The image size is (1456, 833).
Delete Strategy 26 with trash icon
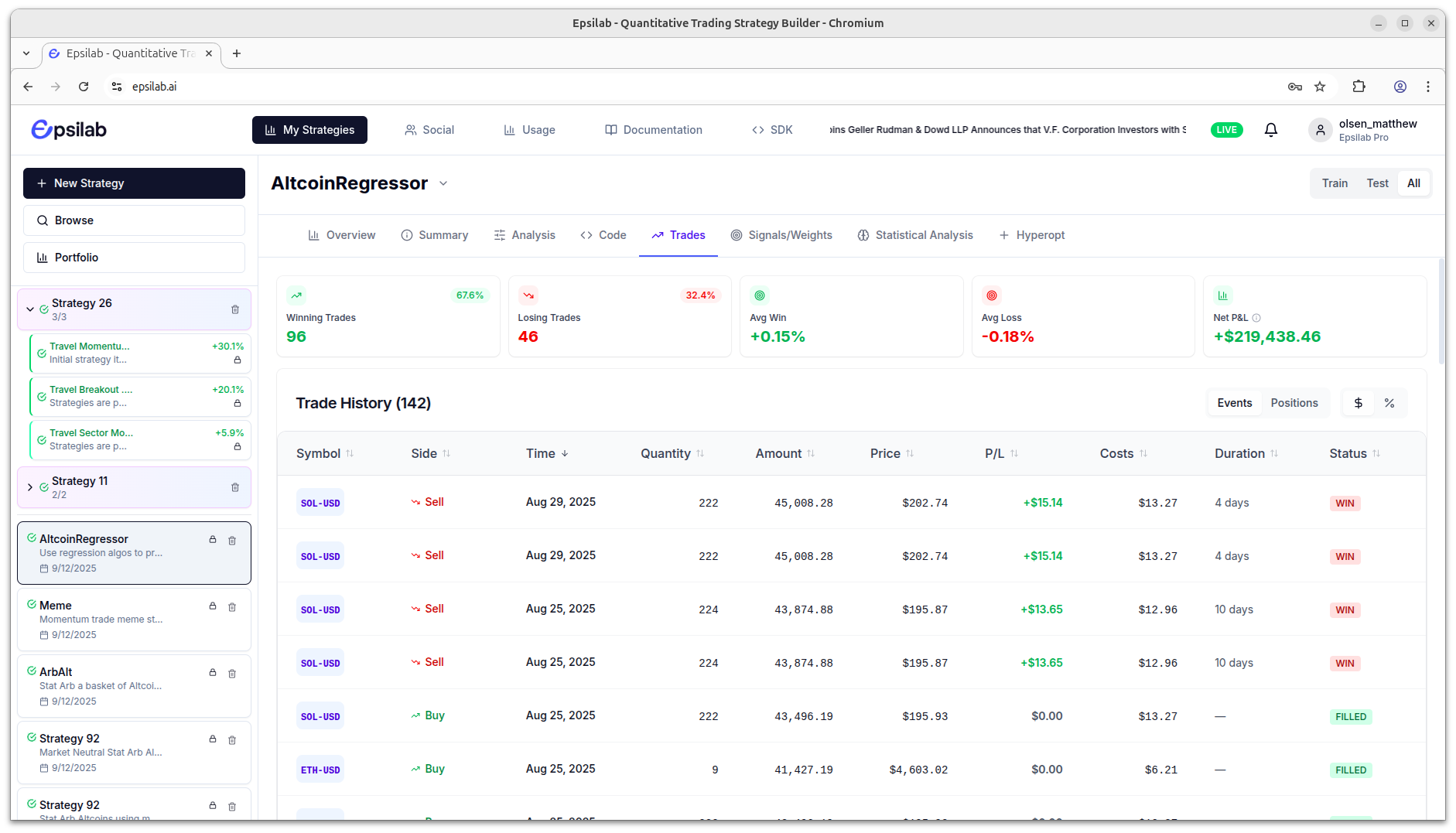point(235,309)
